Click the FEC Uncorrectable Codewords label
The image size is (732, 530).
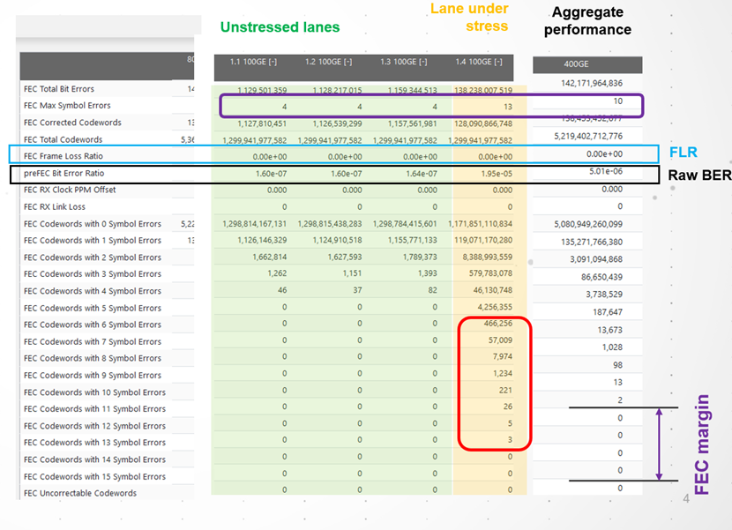click(x=80, y=493)
